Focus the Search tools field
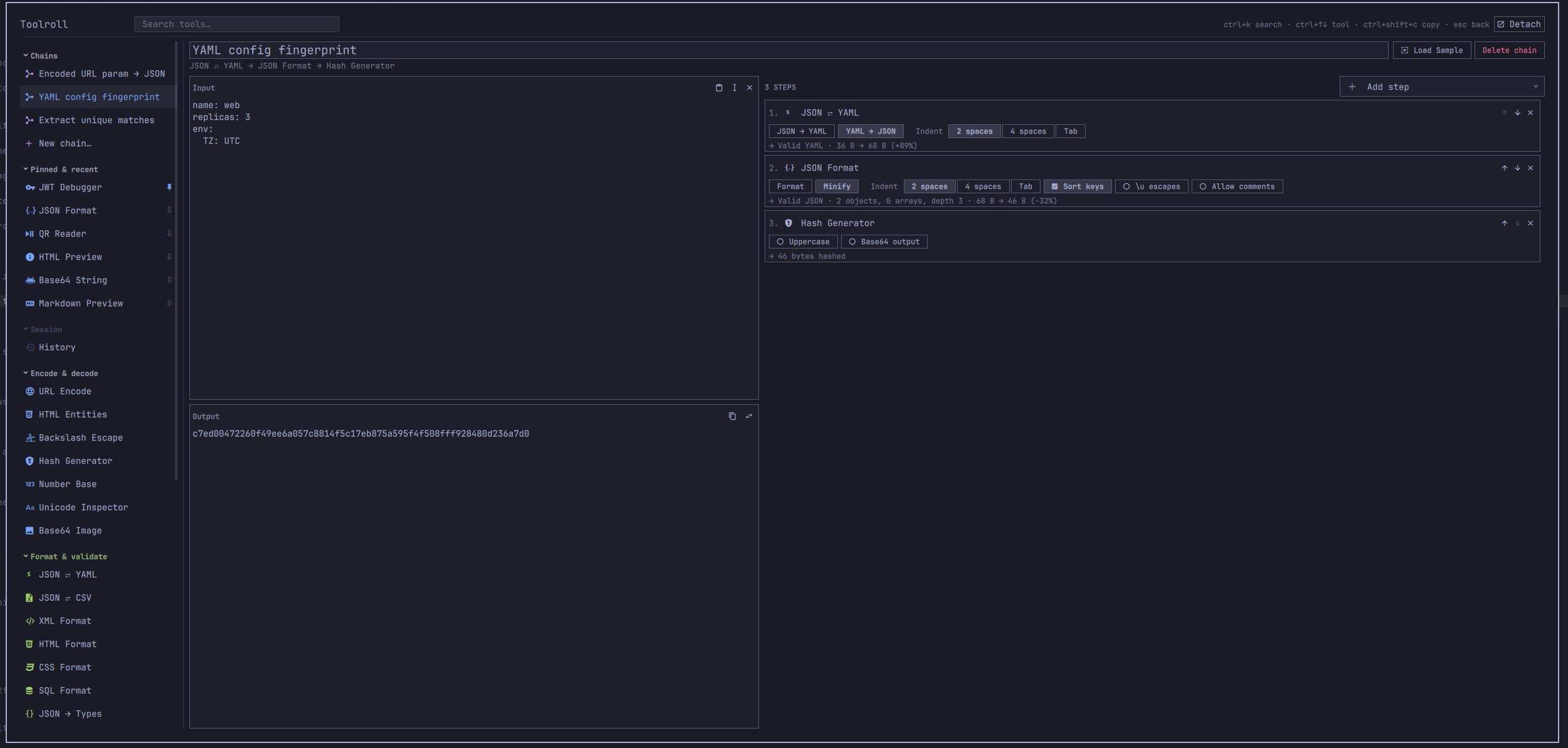This screenshot has height=748, width=1568. (236, 24)
